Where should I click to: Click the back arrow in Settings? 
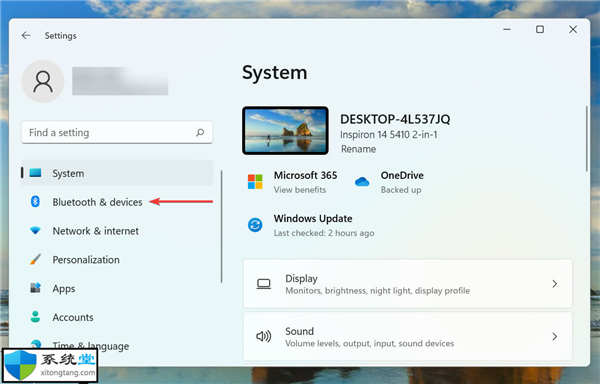[26, 36]
